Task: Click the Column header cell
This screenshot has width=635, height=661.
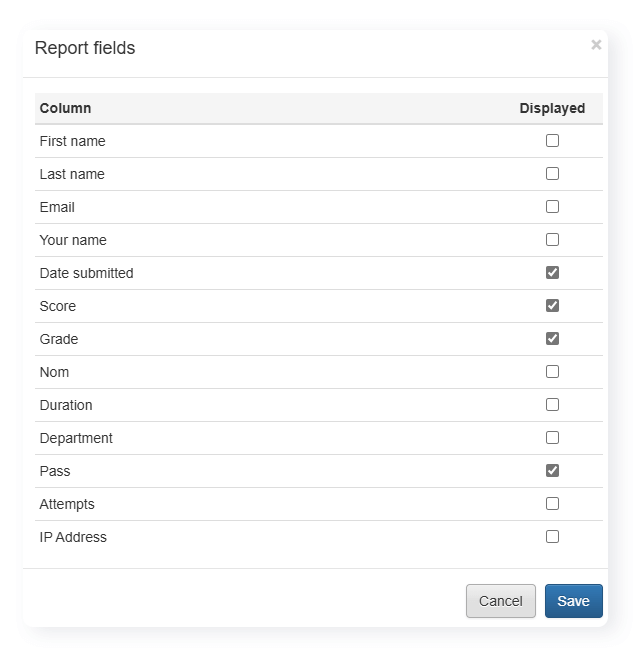Action: click(65, 108)
